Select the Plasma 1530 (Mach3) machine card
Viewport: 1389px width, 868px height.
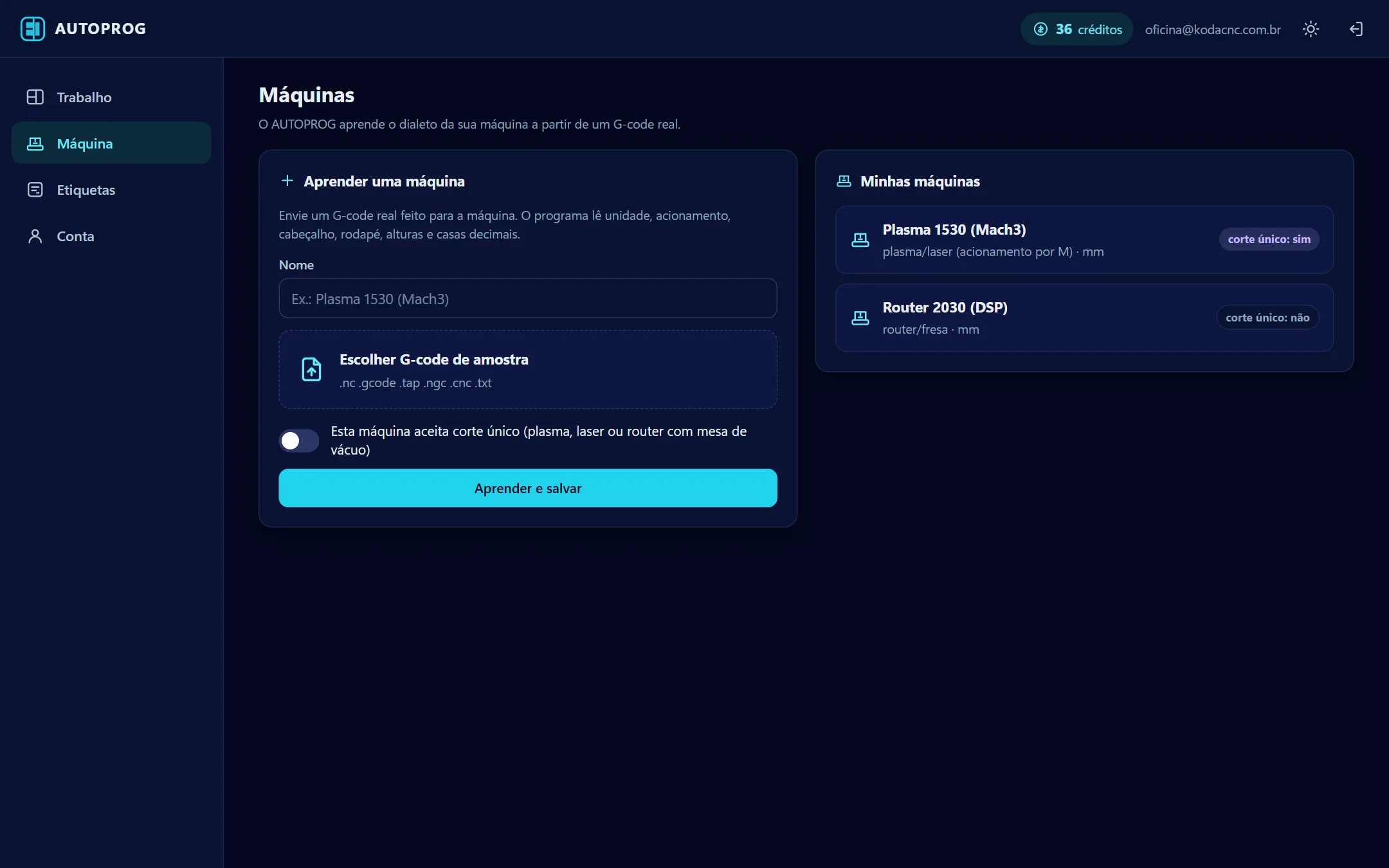[x=1084, y=240]
